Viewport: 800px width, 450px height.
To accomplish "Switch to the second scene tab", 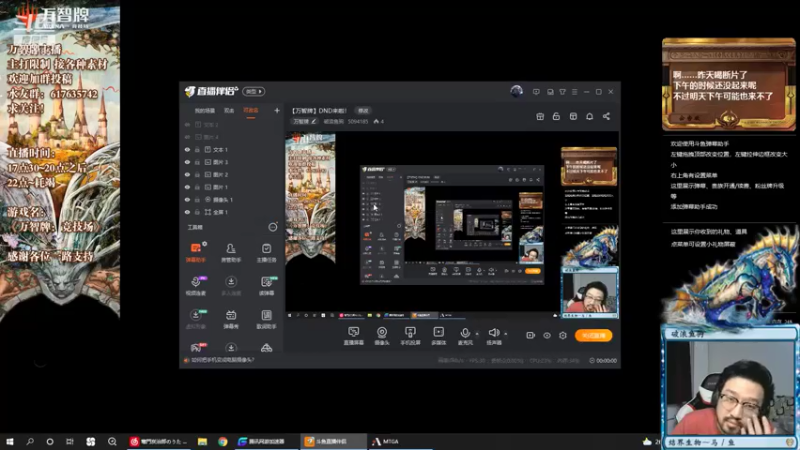I will coord(229,111).
